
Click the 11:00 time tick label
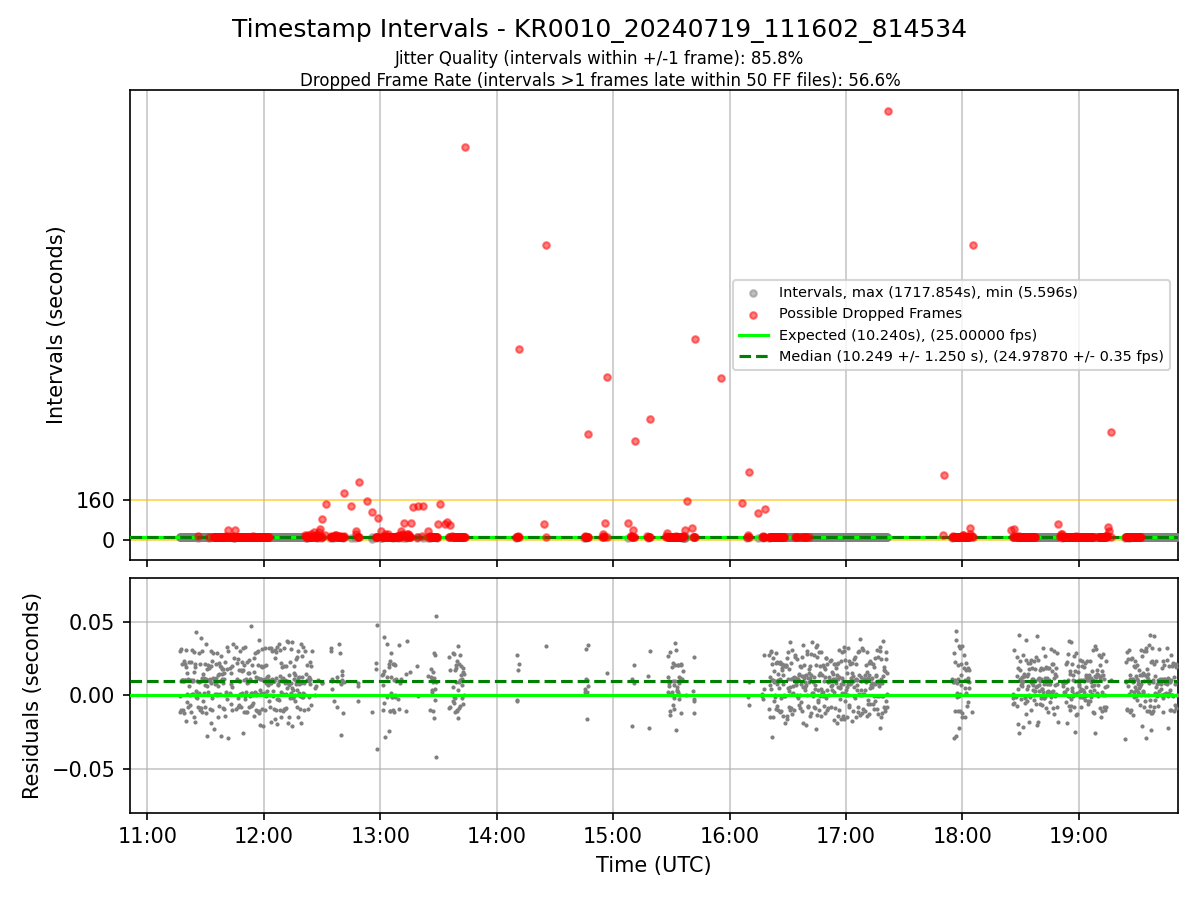(147, 835)
